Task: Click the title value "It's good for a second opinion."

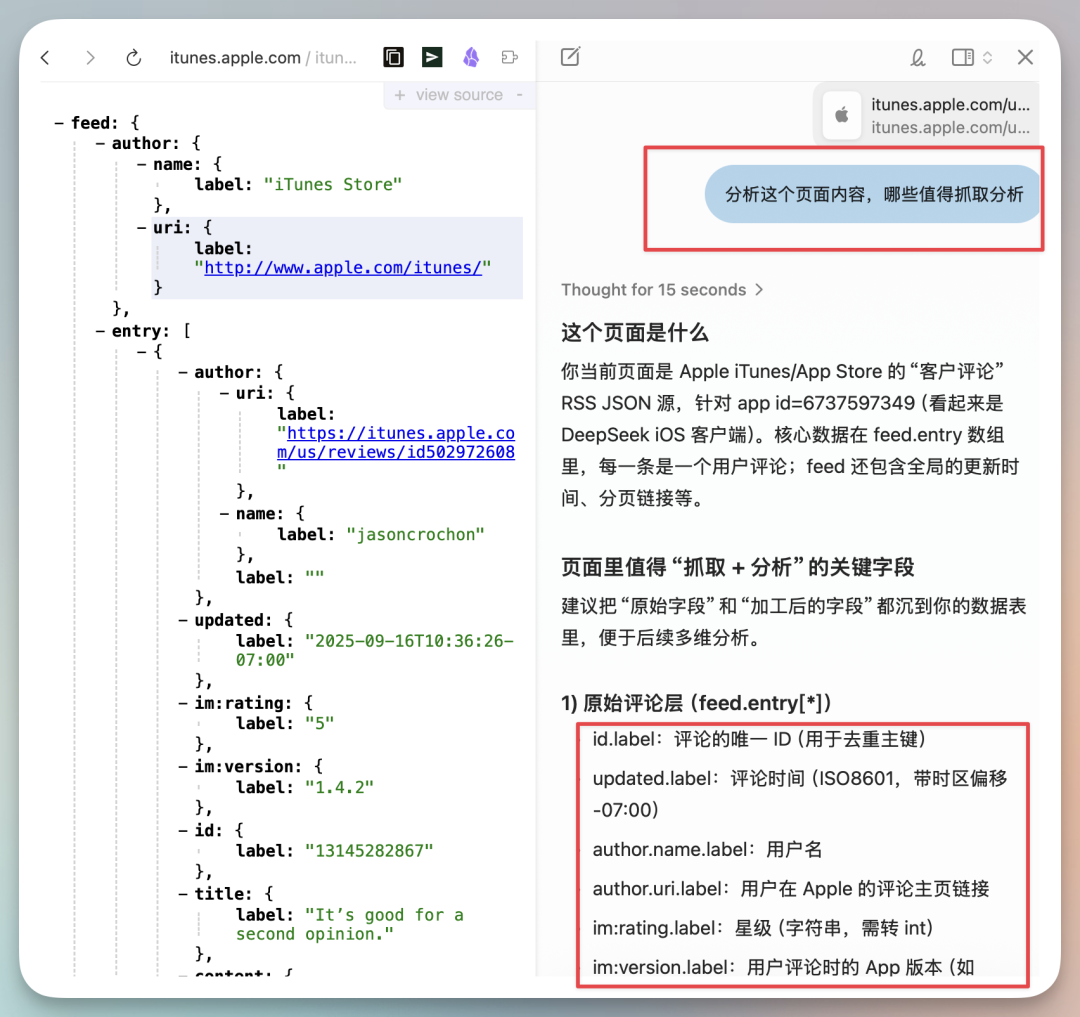Action: click(x=350, y=925)
